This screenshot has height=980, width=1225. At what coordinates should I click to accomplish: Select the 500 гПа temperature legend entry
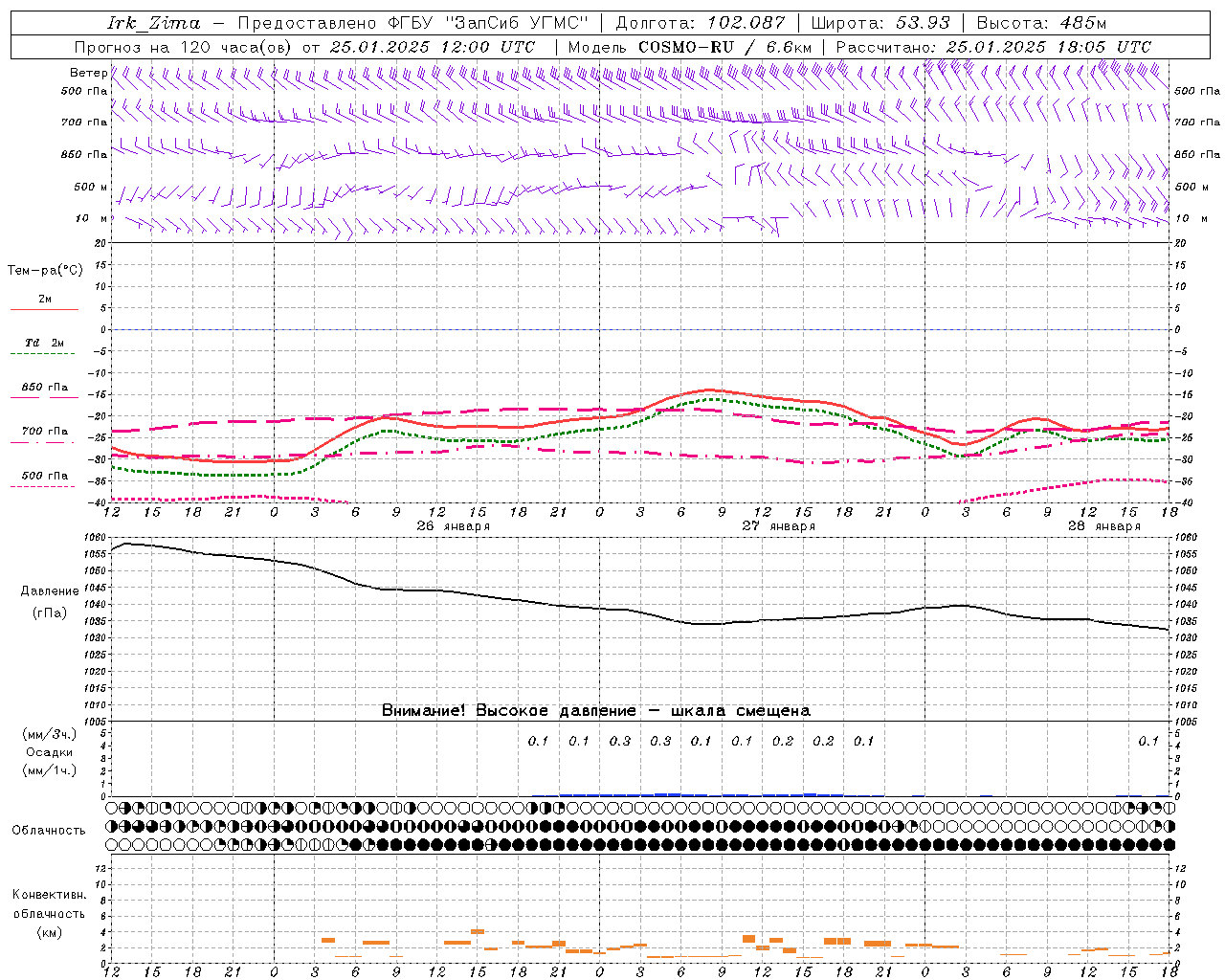tap(44, 476)
